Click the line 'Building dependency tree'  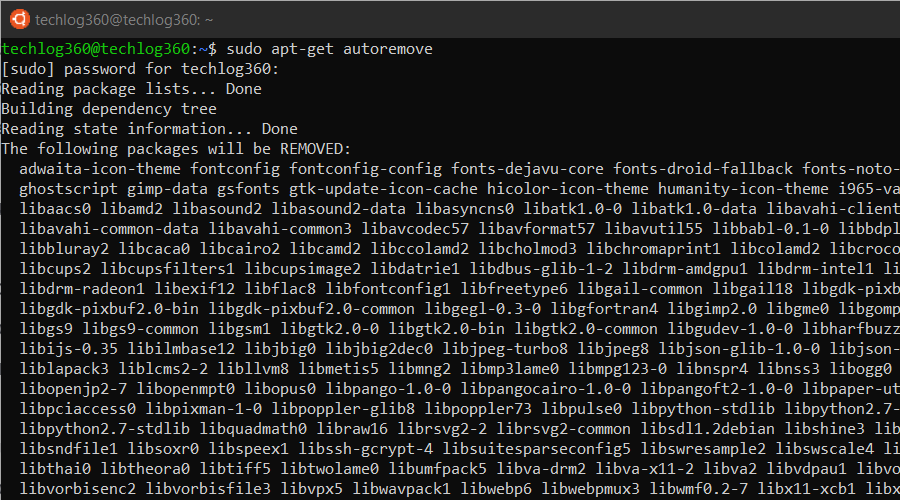pos(109,109)
